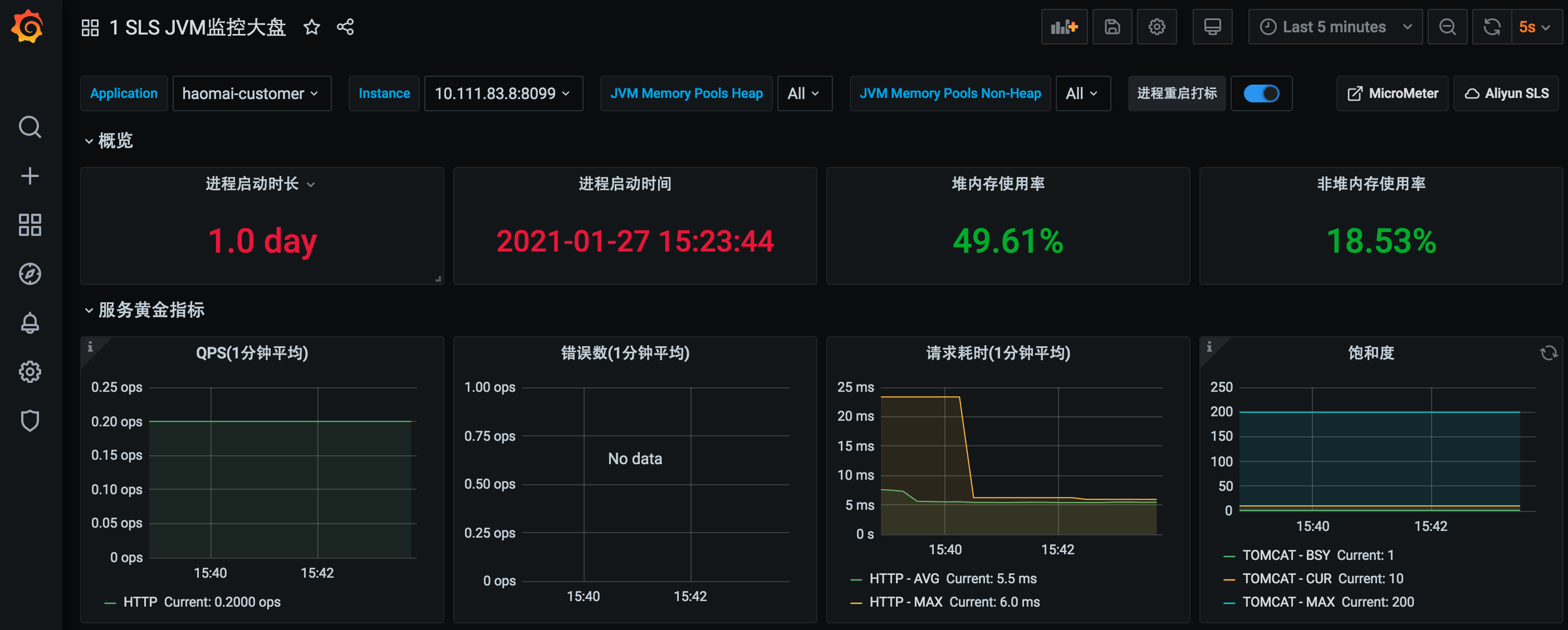Screen dimensions: 1568x630
Task: Click the 1.0 day uptime value
Action: (262, 242)
